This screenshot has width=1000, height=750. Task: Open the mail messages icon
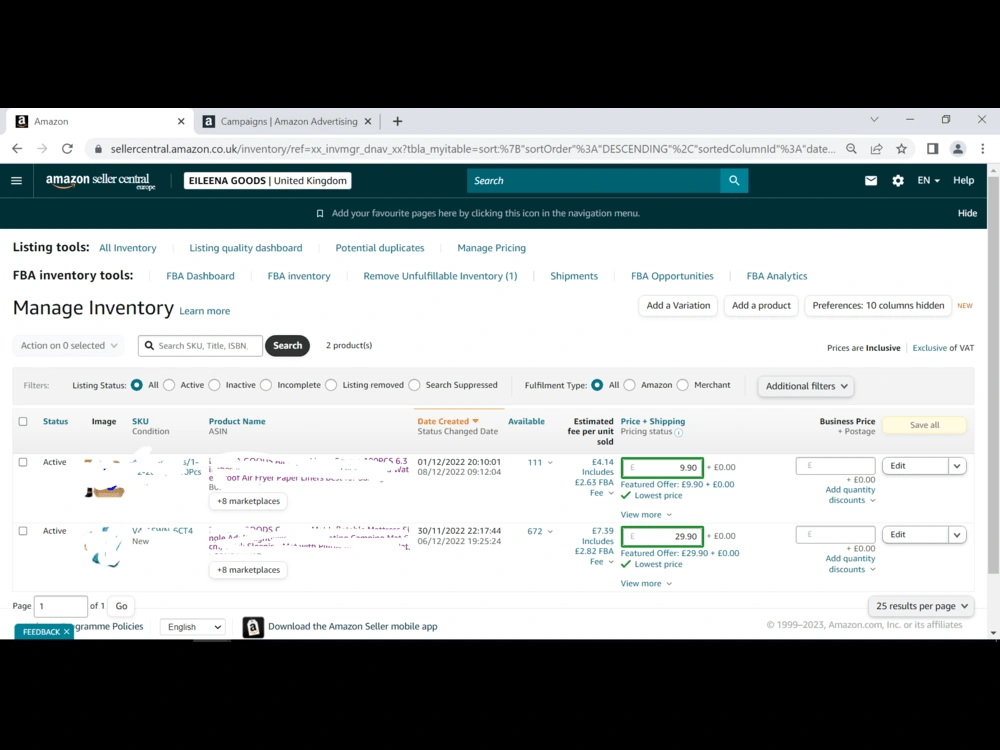871,180
